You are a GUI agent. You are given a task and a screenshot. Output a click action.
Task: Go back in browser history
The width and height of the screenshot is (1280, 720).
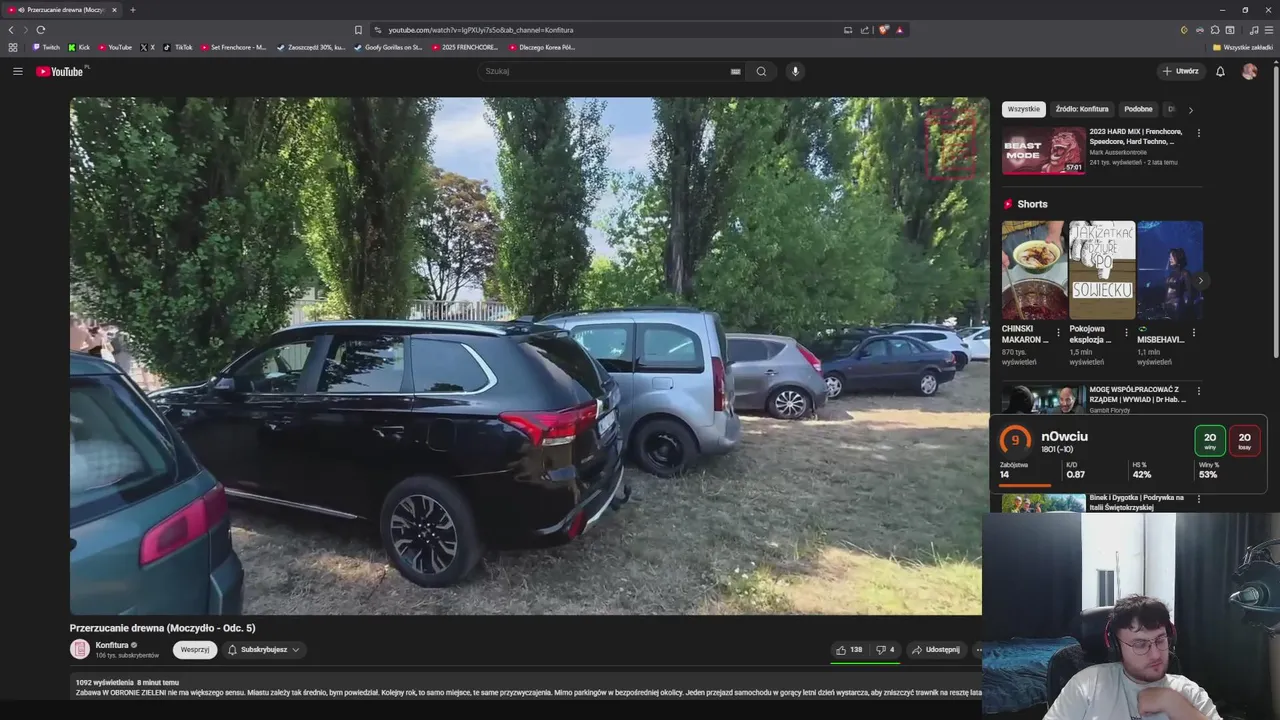(x=11, y=30)
